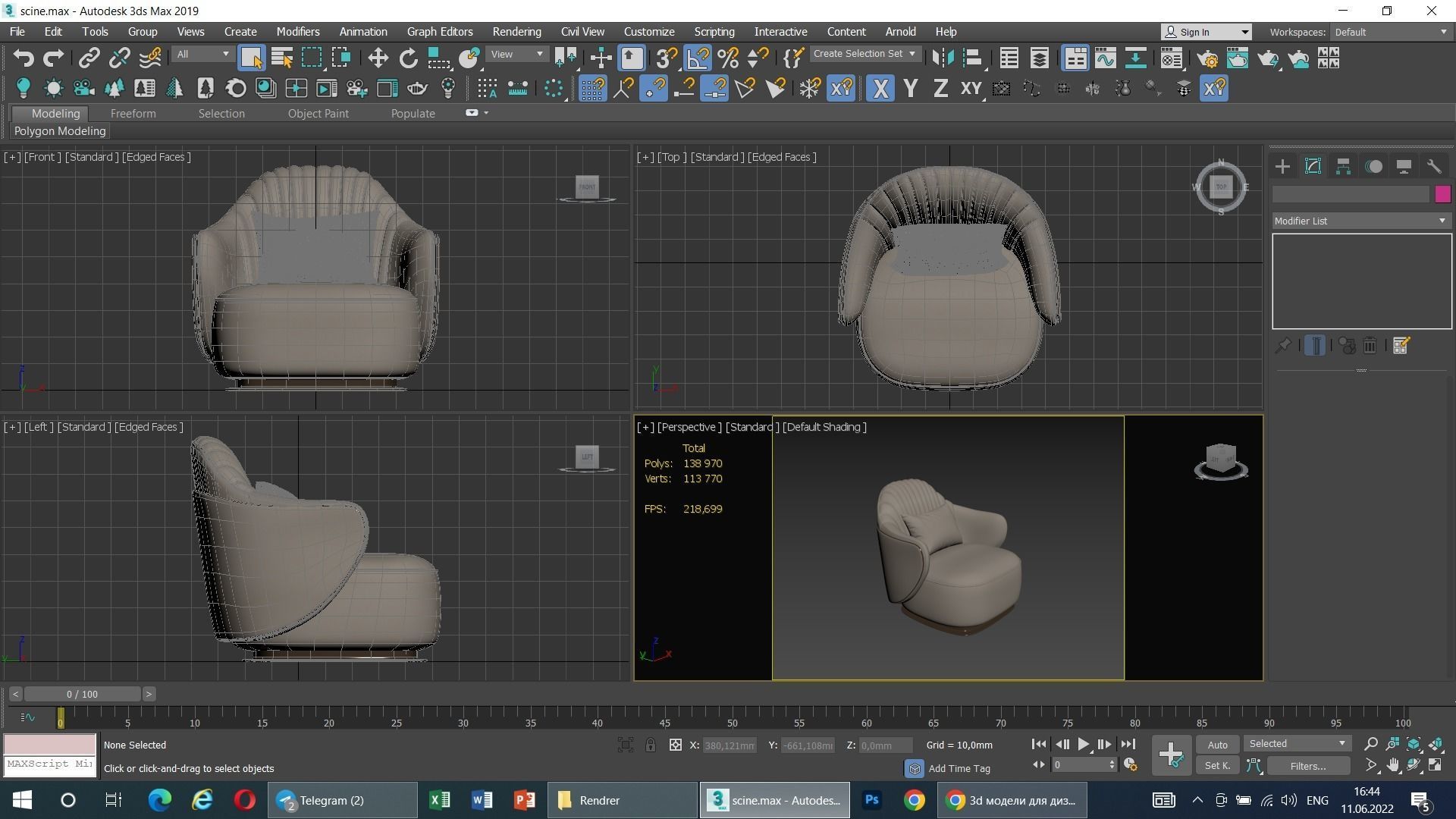Toggle the Selection Lock icon
The height and width of the screenshot is (819, 1456).
651,745
